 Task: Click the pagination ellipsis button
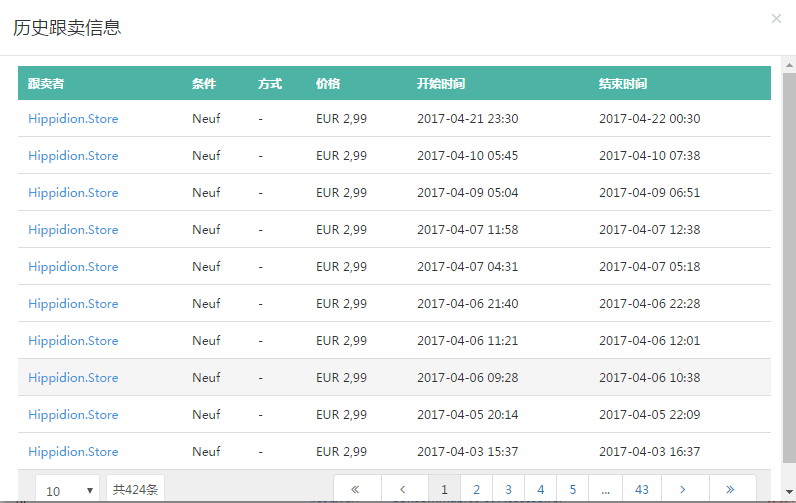tap(605, 489)
